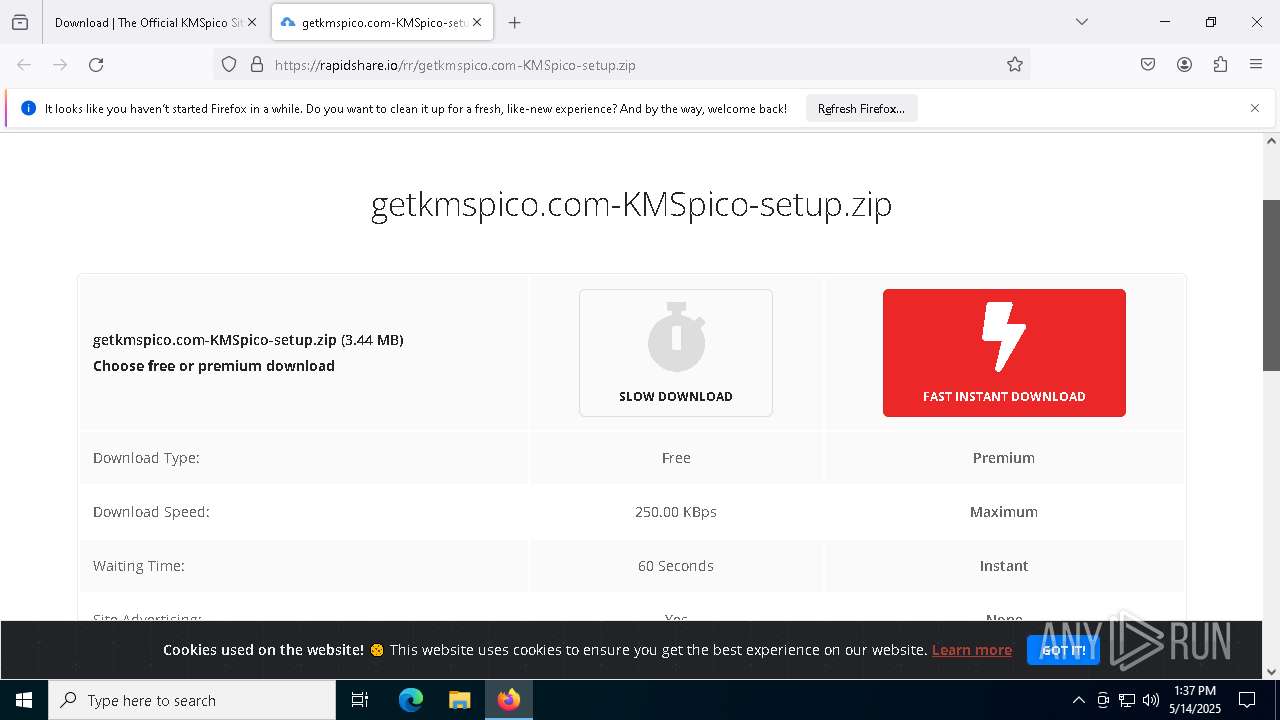Click the 'Premium' download type cell
The width and height of the screenshot is (1280, 720).
click(x=1004, y=458)
